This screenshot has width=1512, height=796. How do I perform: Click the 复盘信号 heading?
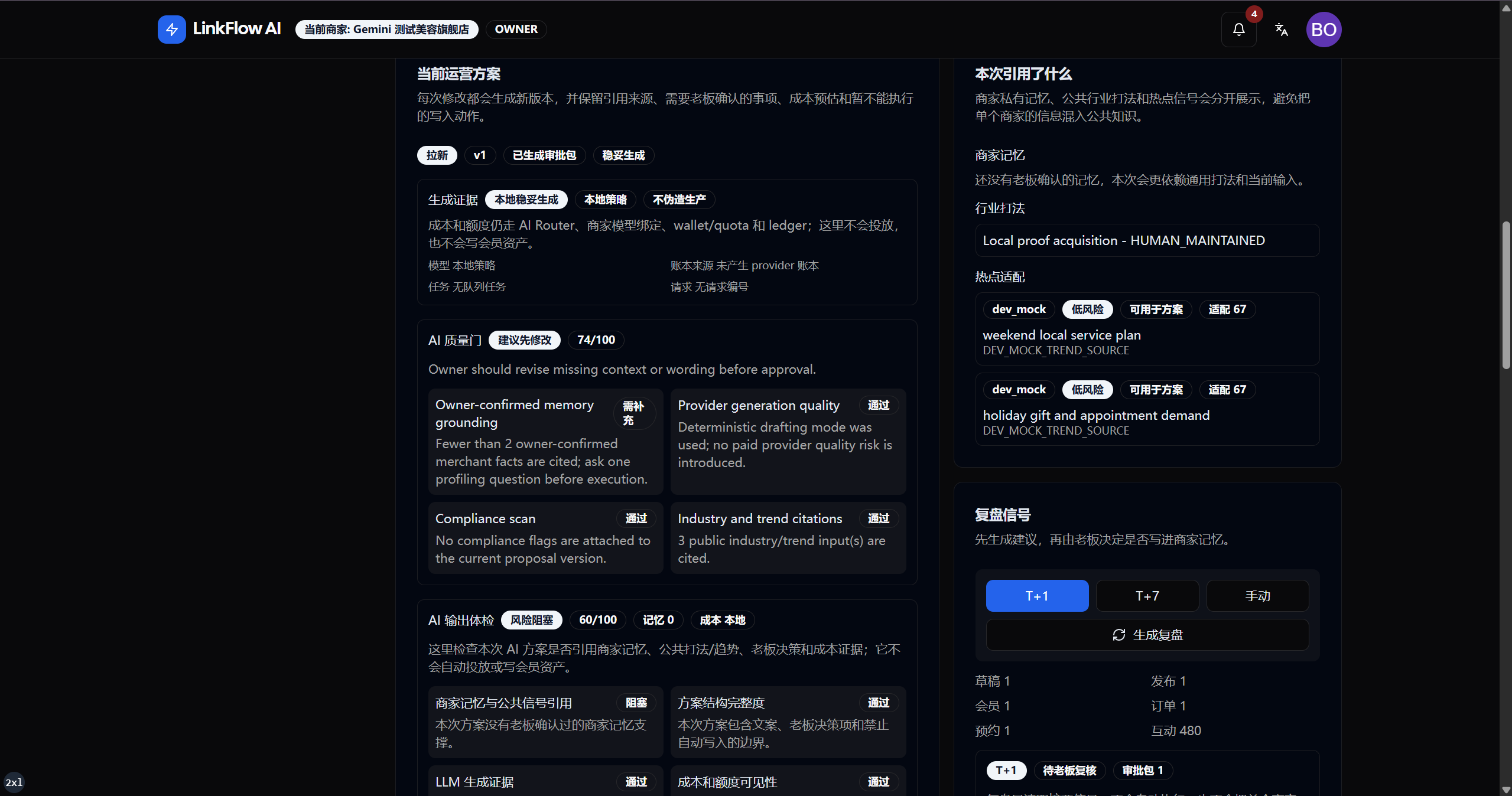pyautogui.click(x=1003, y=515)
